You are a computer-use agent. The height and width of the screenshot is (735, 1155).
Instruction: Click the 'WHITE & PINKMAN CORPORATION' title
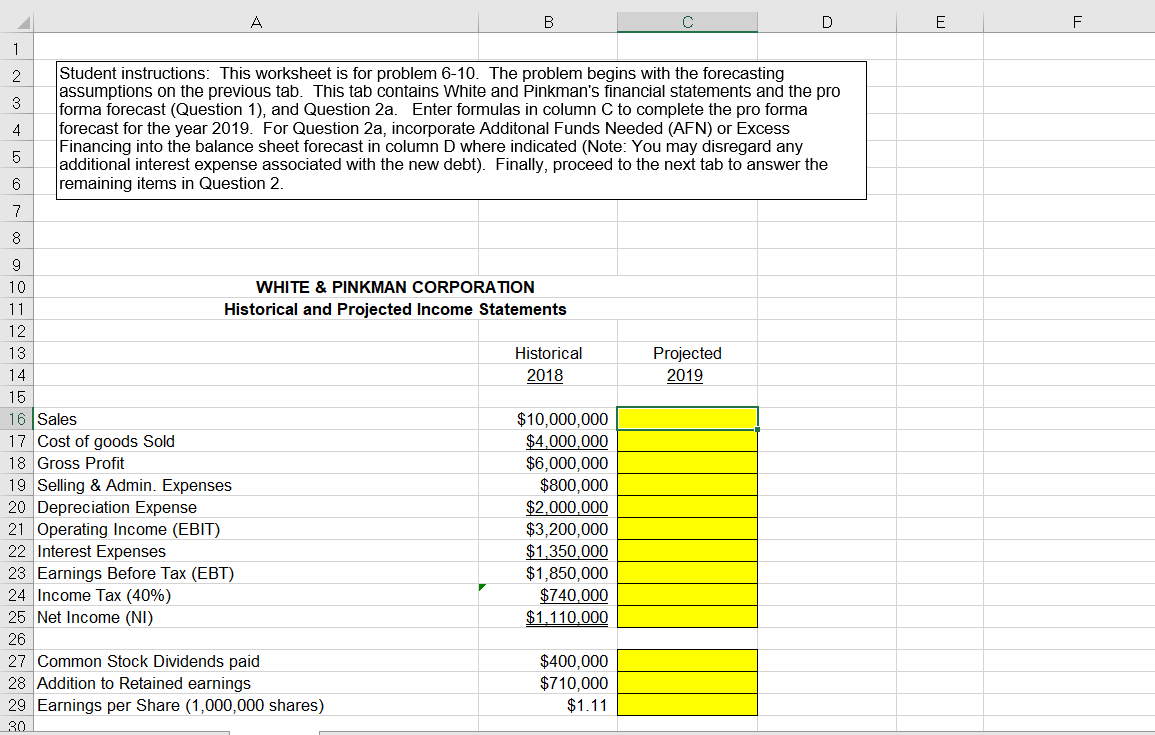395,287
